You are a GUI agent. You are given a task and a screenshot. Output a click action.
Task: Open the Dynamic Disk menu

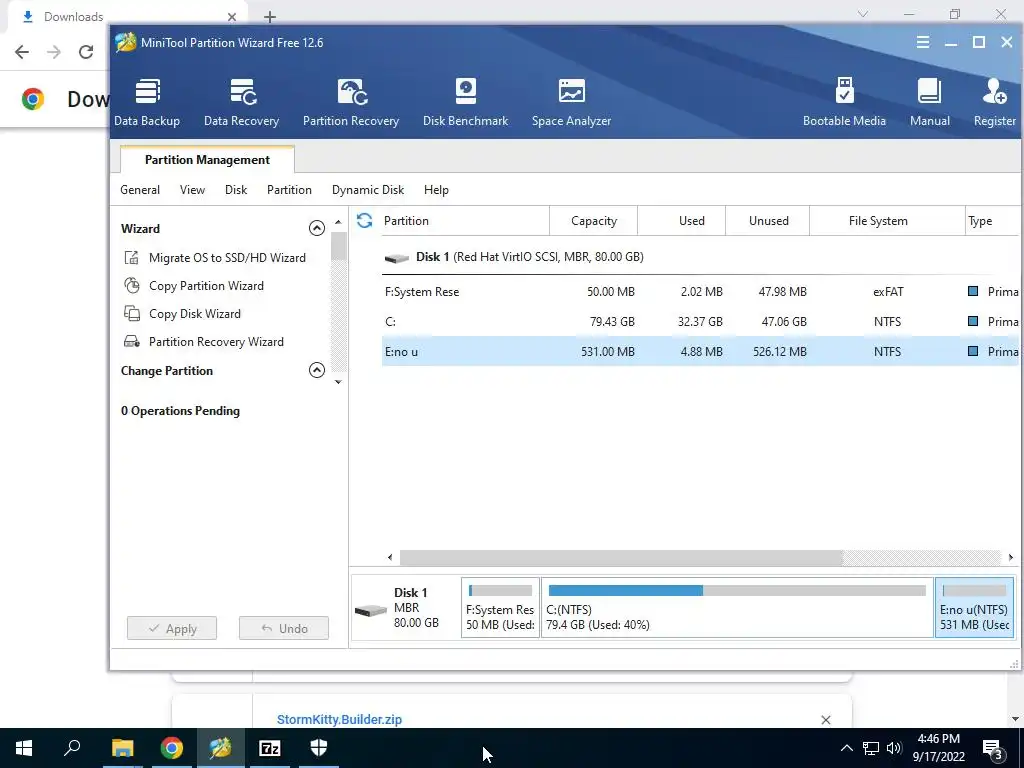point(368,190)
